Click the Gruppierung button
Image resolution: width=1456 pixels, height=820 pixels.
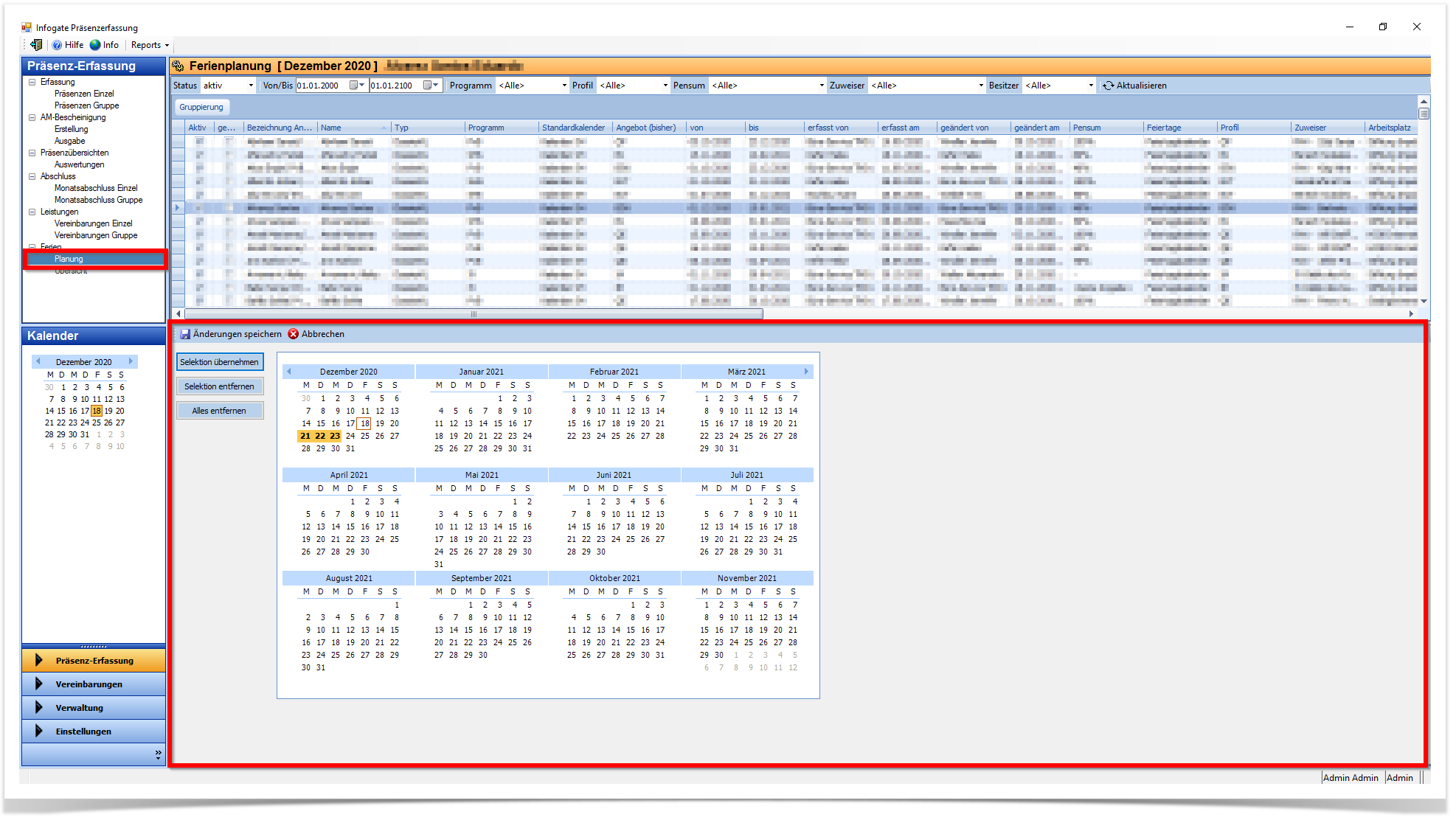201,107
